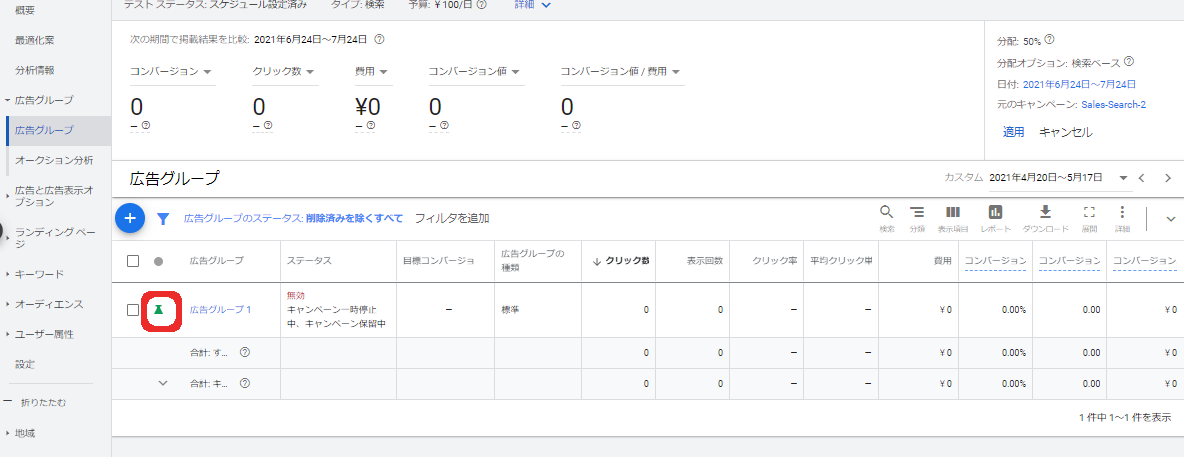Click the キャンセル cancel button

click(x=1065, y=132)
